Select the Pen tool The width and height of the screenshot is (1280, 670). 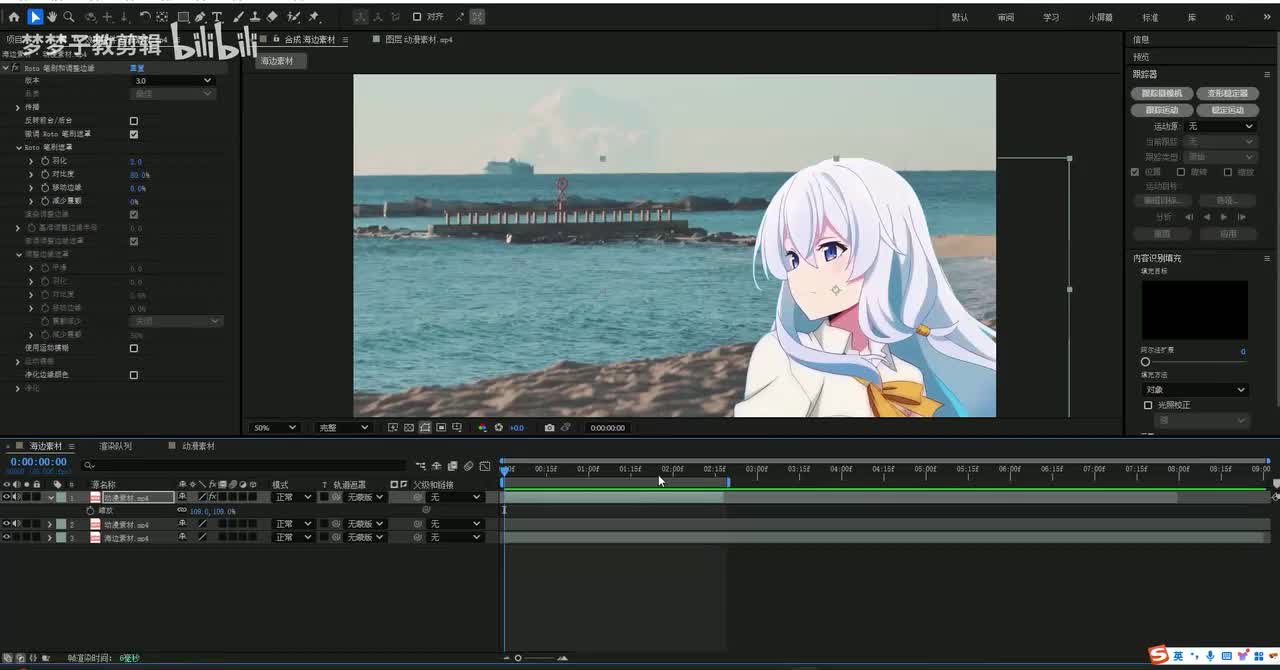tap(201, 17)
